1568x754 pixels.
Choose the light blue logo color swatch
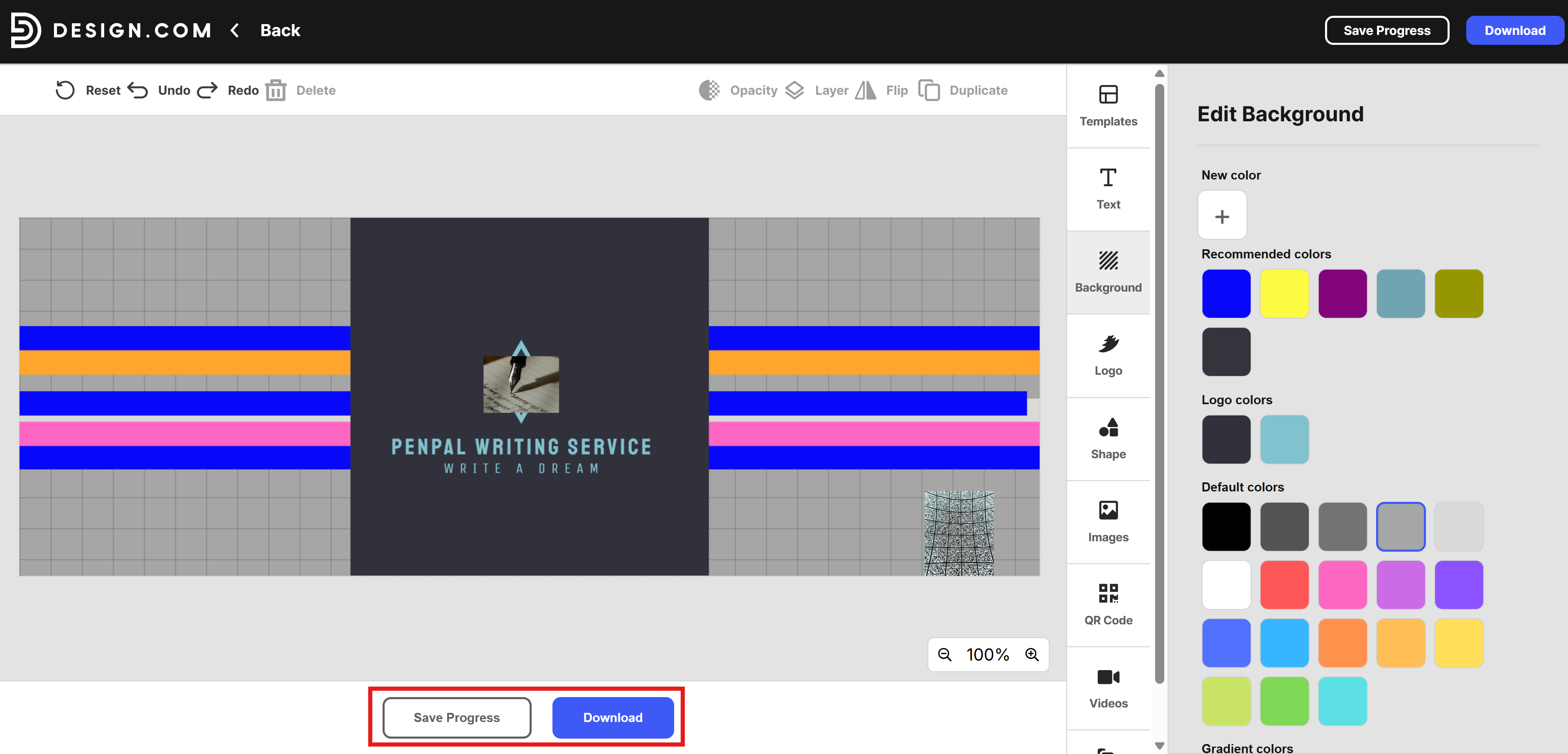coord(1284,440)
